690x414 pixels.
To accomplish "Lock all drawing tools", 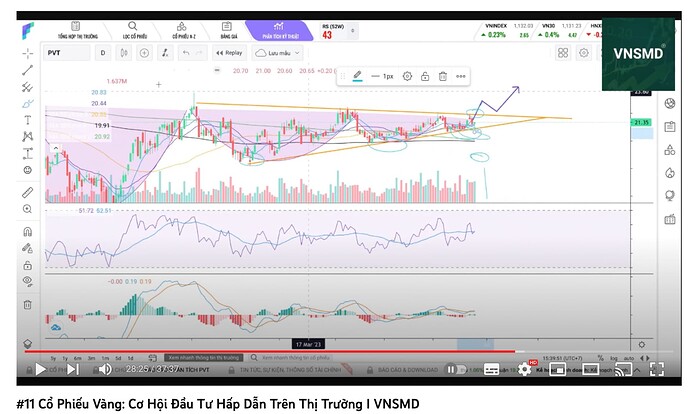I will pos(28,265).
